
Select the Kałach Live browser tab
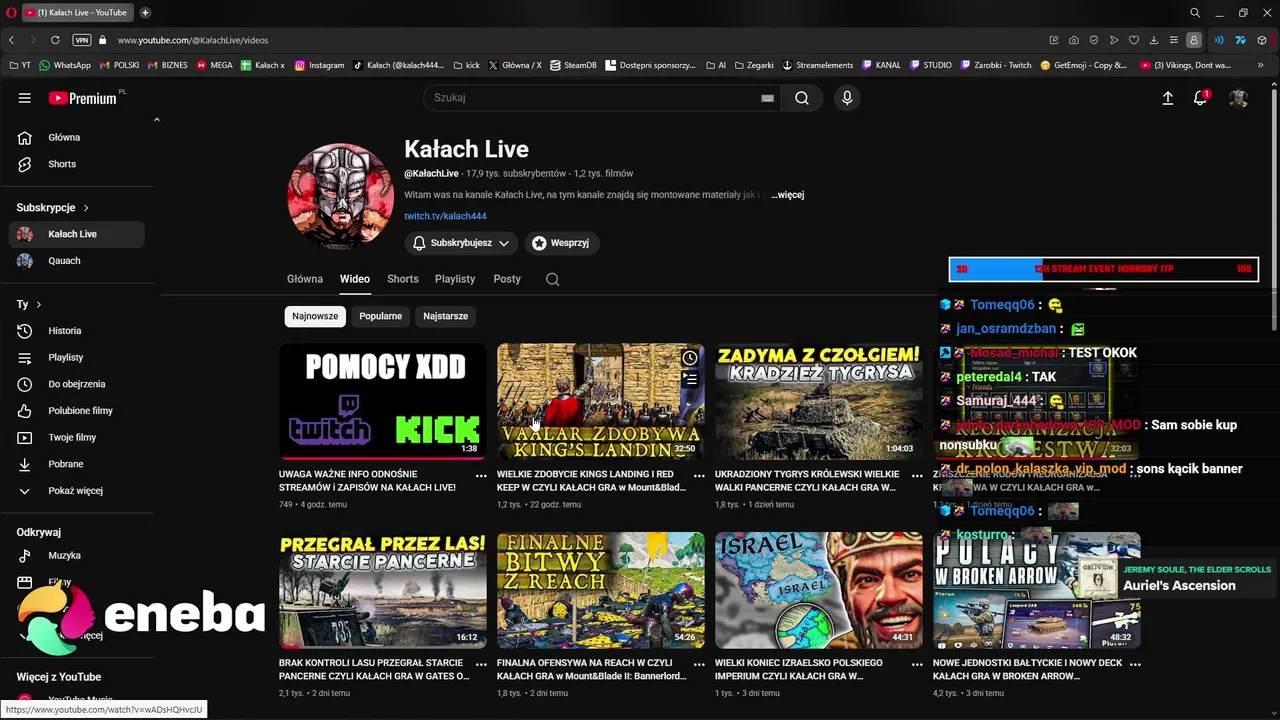click(x=77, y=12)
